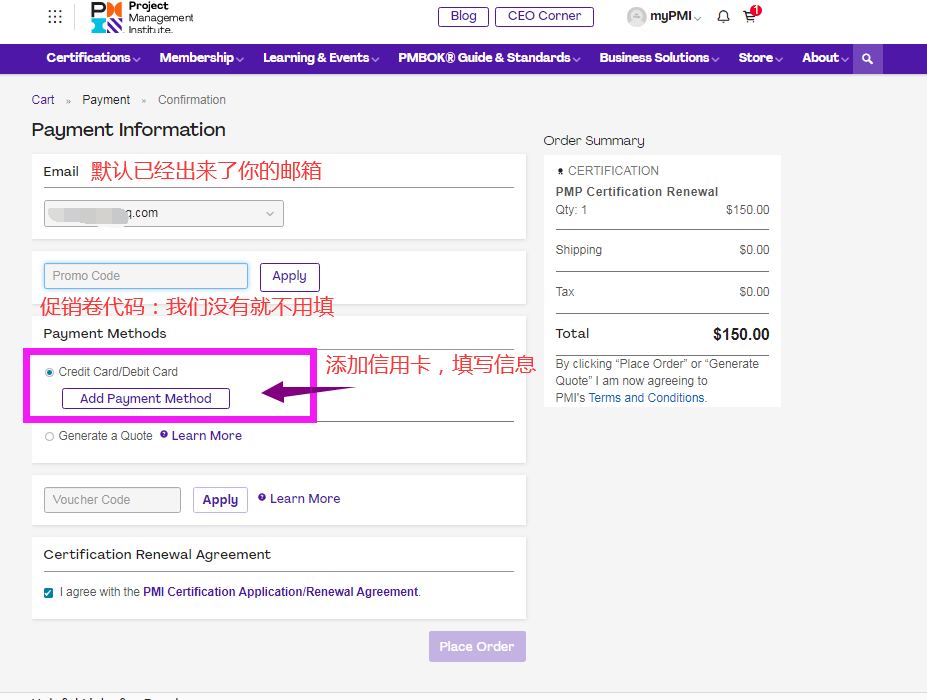The image size is (927, 700).
Task: Click the Shipping row label
Action: [578, 250]
